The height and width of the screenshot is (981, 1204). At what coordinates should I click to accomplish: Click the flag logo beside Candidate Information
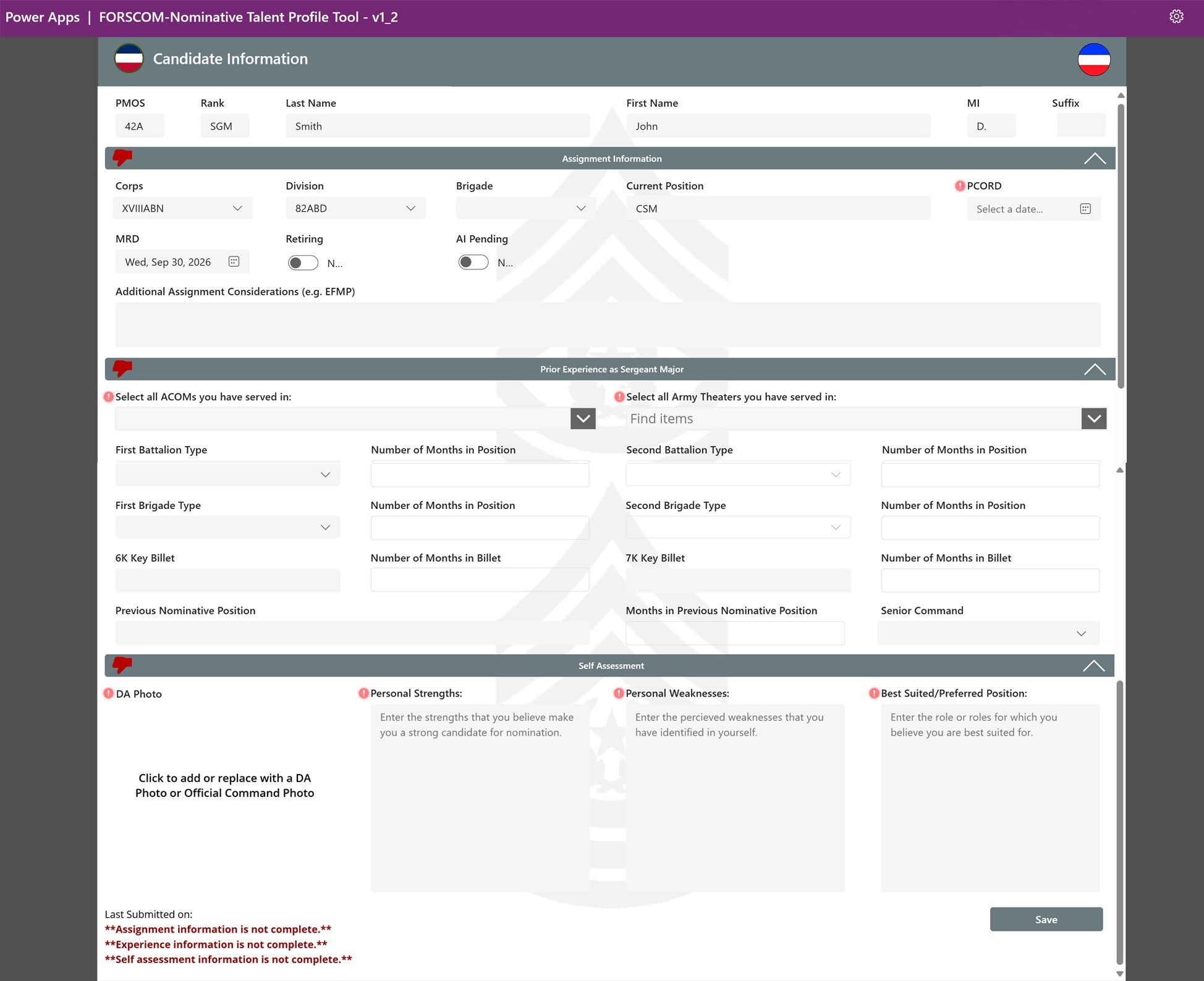pyautogui.click(x=129, y=59)
